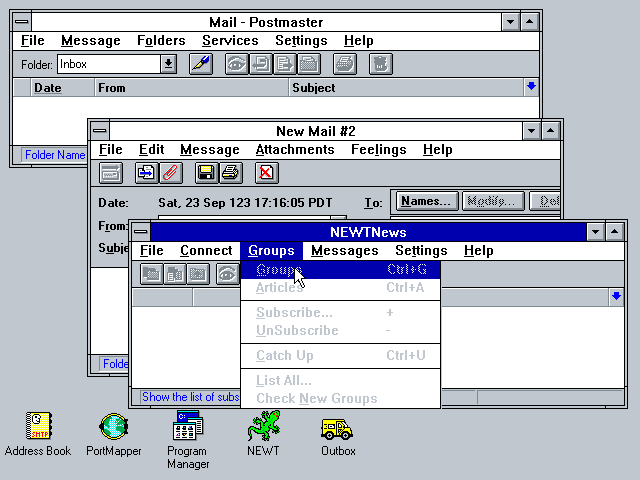Click the eye view-message icon in Mail toolbar

[237, 64]
